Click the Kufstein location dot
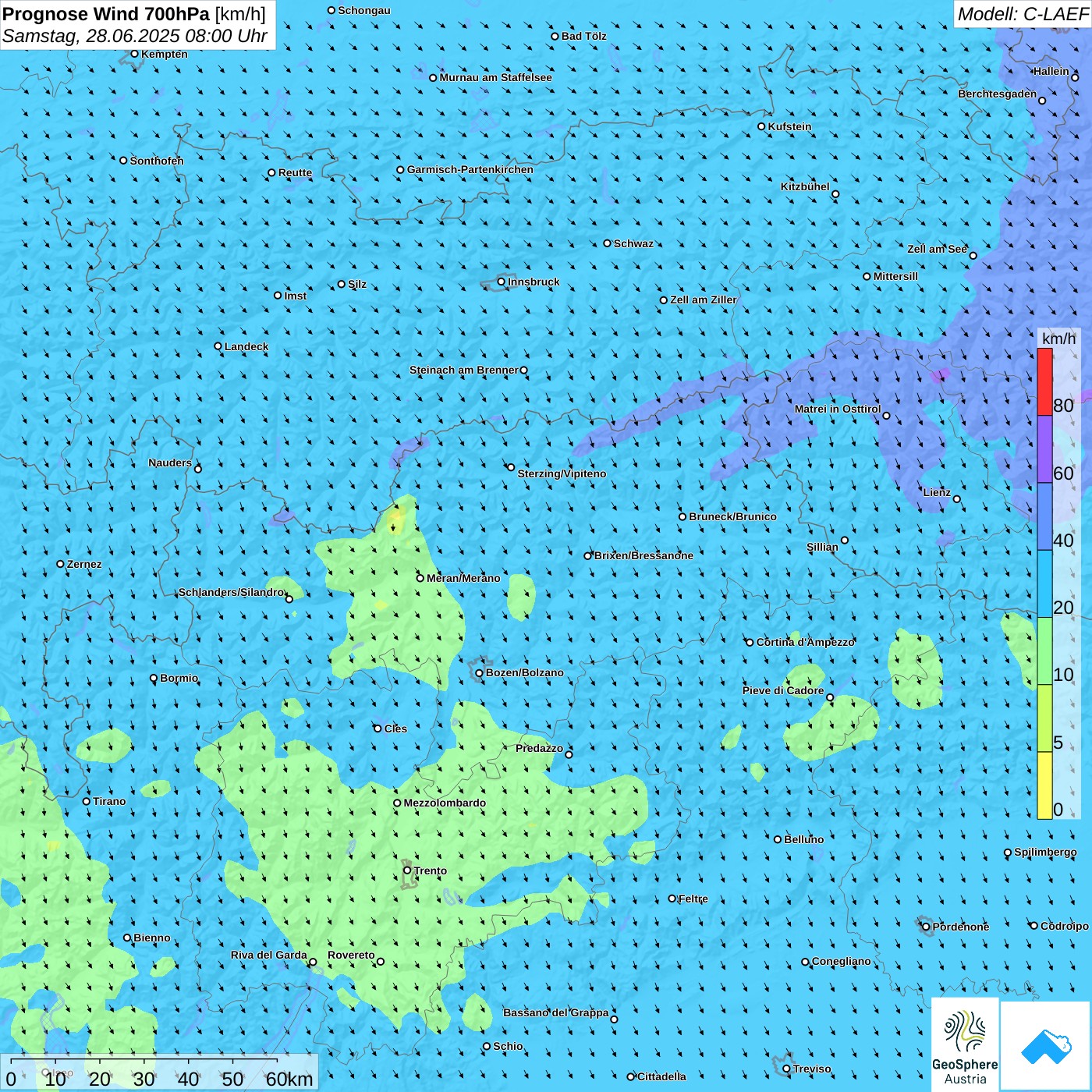 pyautogui.click(x=762, y=126)
